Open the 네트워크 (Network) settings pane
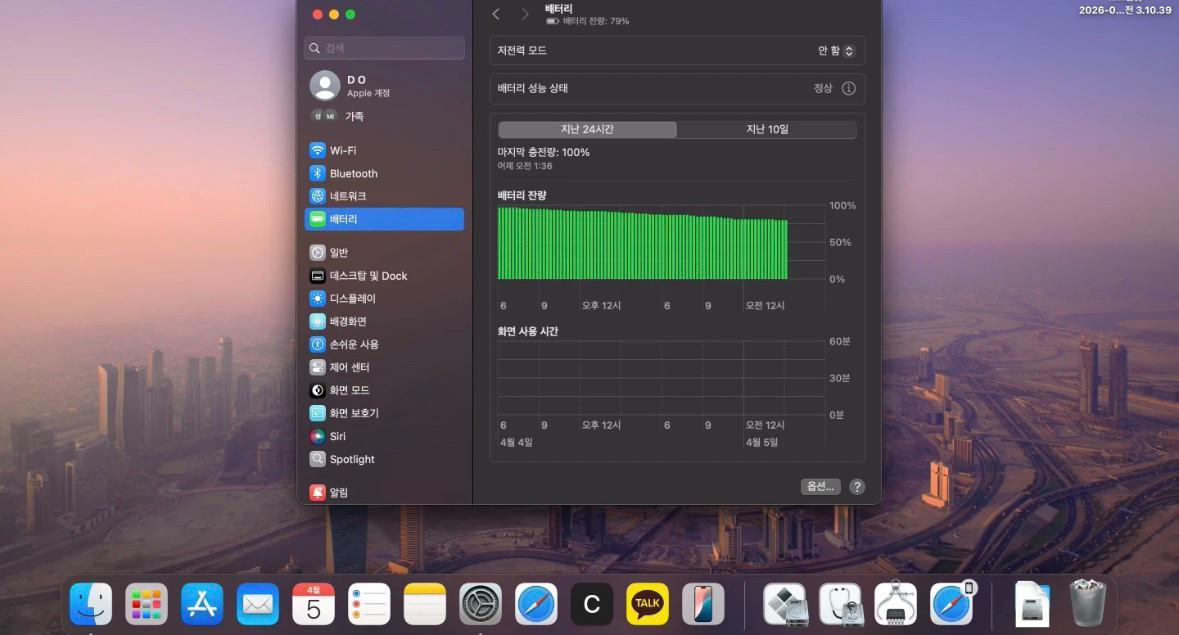1179x635 pixels. click(347, 196)
